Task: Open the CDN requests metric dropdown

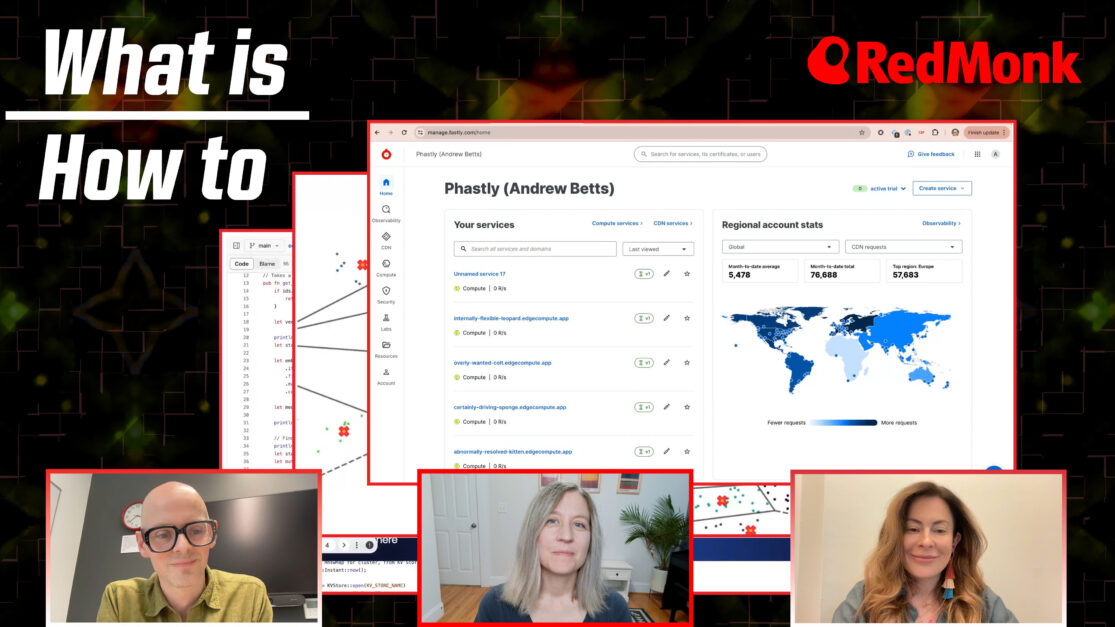Action: click(x=903, y=247)
